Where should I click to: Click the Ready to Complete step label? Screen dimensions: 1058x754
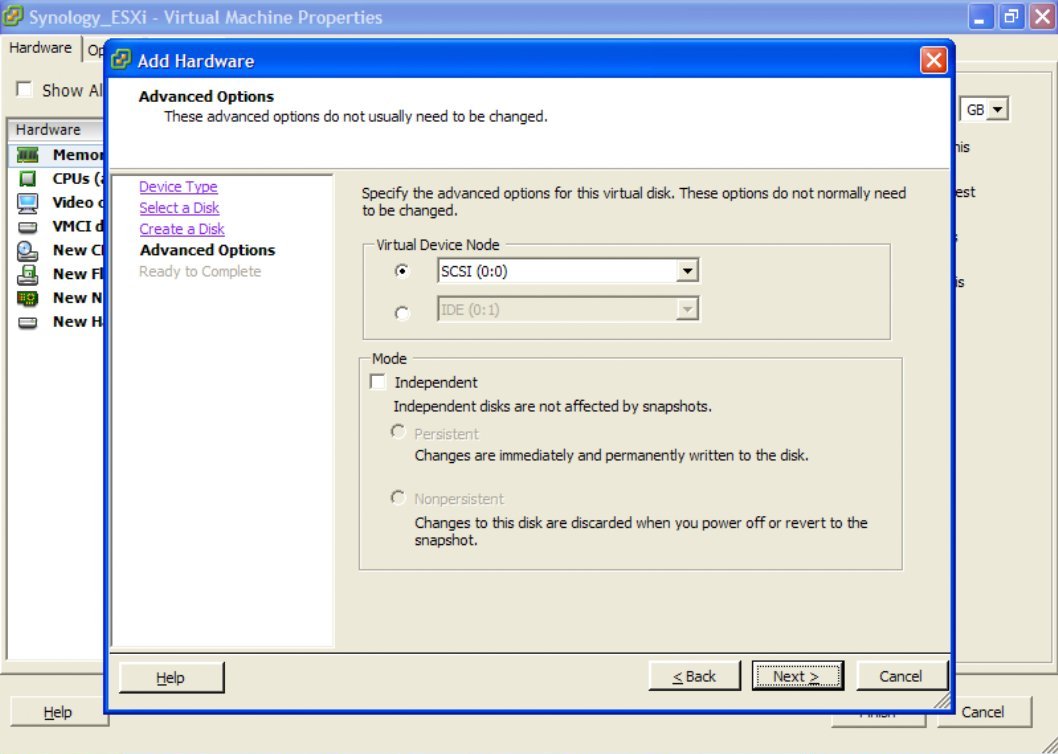200,271
